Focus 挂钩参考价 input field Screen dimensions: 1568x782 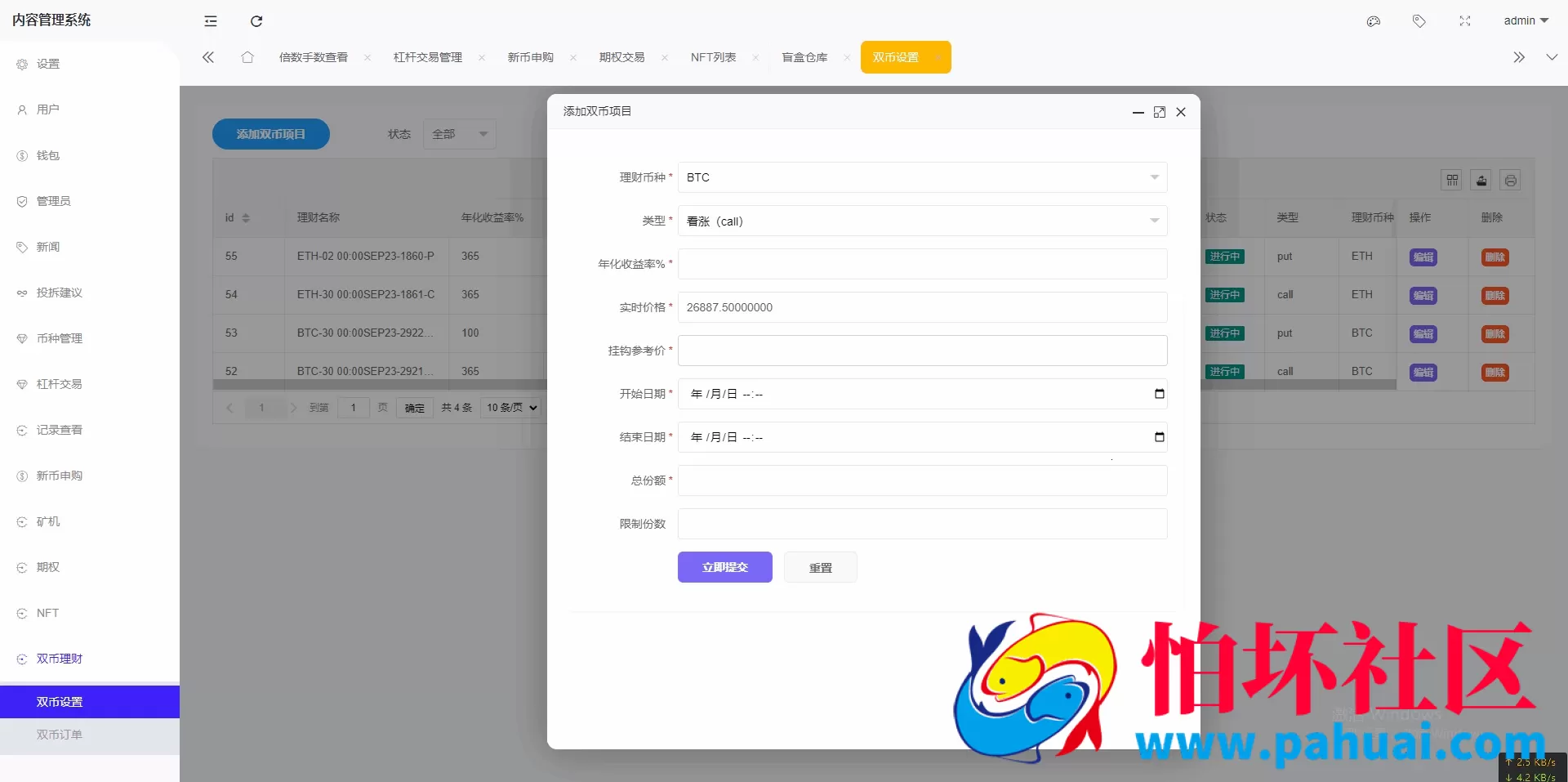pos(923,351)
